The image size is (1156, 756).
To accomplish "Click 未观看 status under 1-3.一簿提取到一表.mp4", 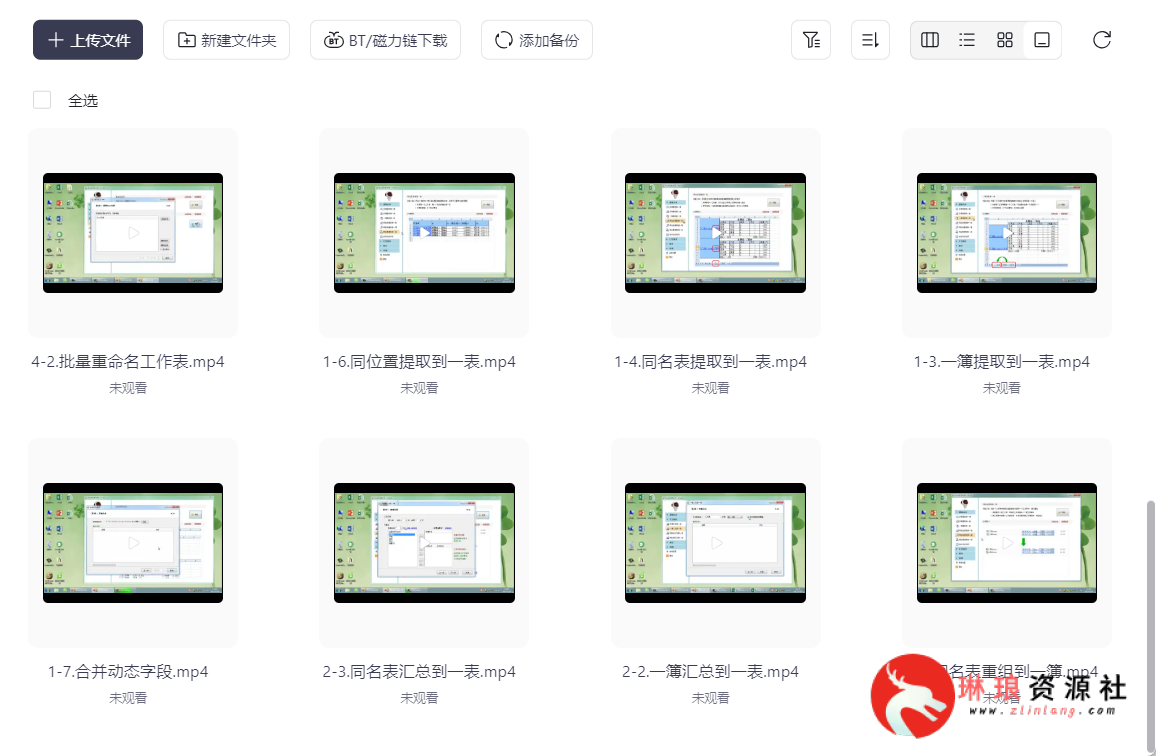I will pos(1002,388).
